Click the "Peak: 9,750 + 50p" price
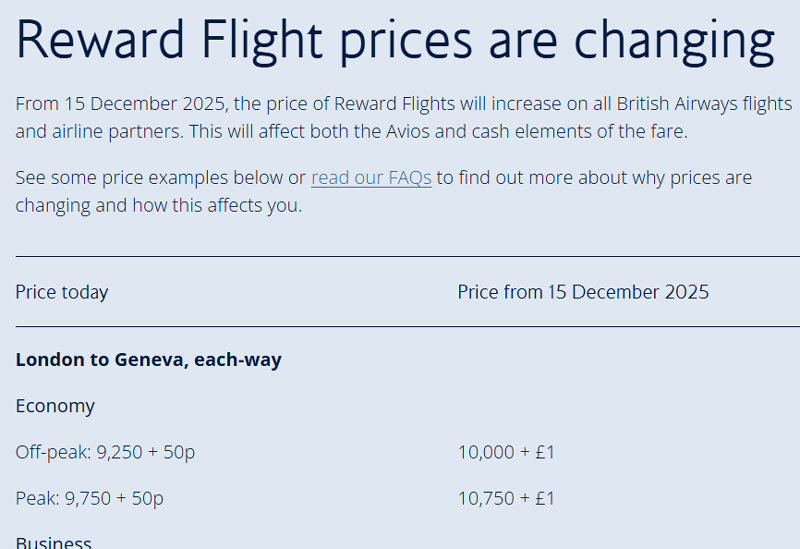Viewport: 800px width, 549px height. click(89, 498)
